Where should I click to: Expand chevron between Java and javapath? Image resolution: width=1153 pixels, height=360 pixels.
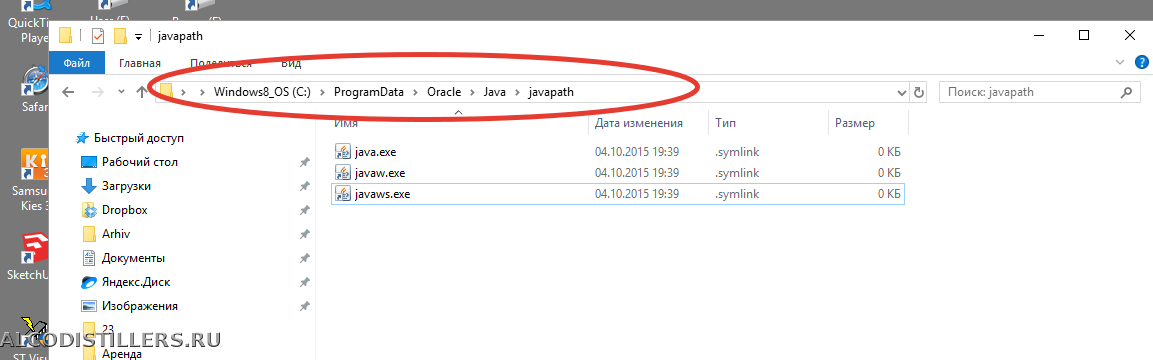517,92
